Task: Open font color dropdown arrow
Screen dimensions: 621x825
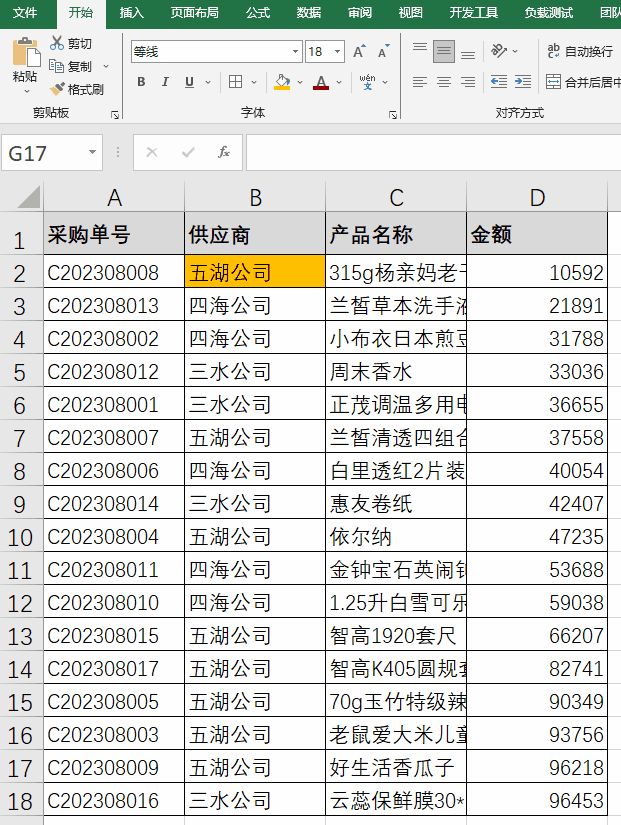Action: point(339,82)
